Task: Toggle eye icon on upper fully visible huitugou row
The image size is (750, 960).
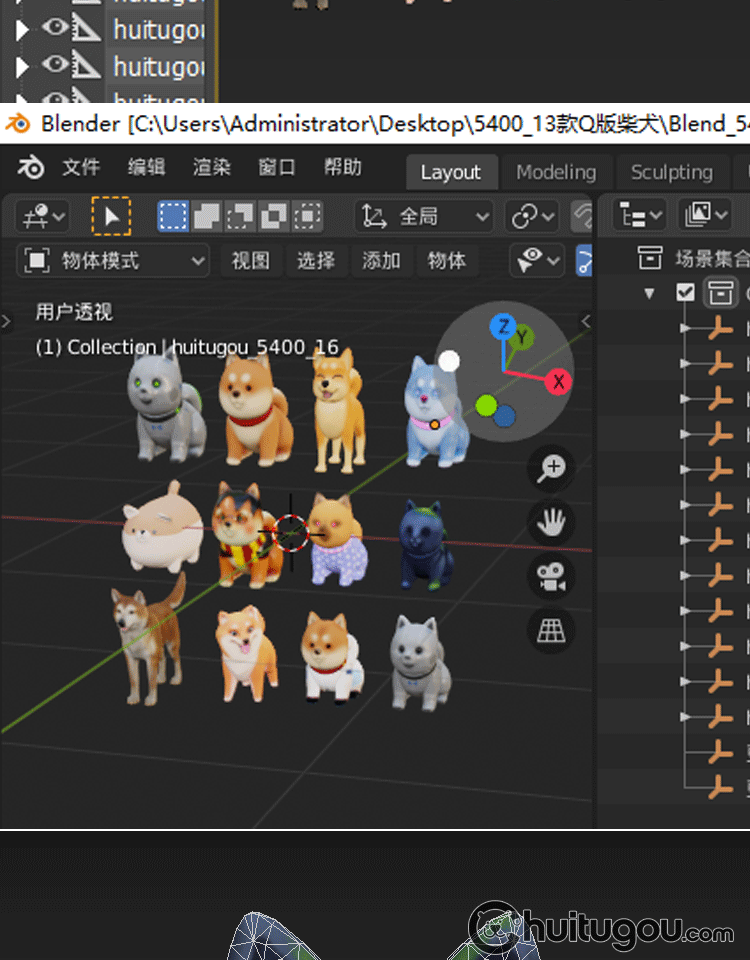Action: (x=55, y=29)
